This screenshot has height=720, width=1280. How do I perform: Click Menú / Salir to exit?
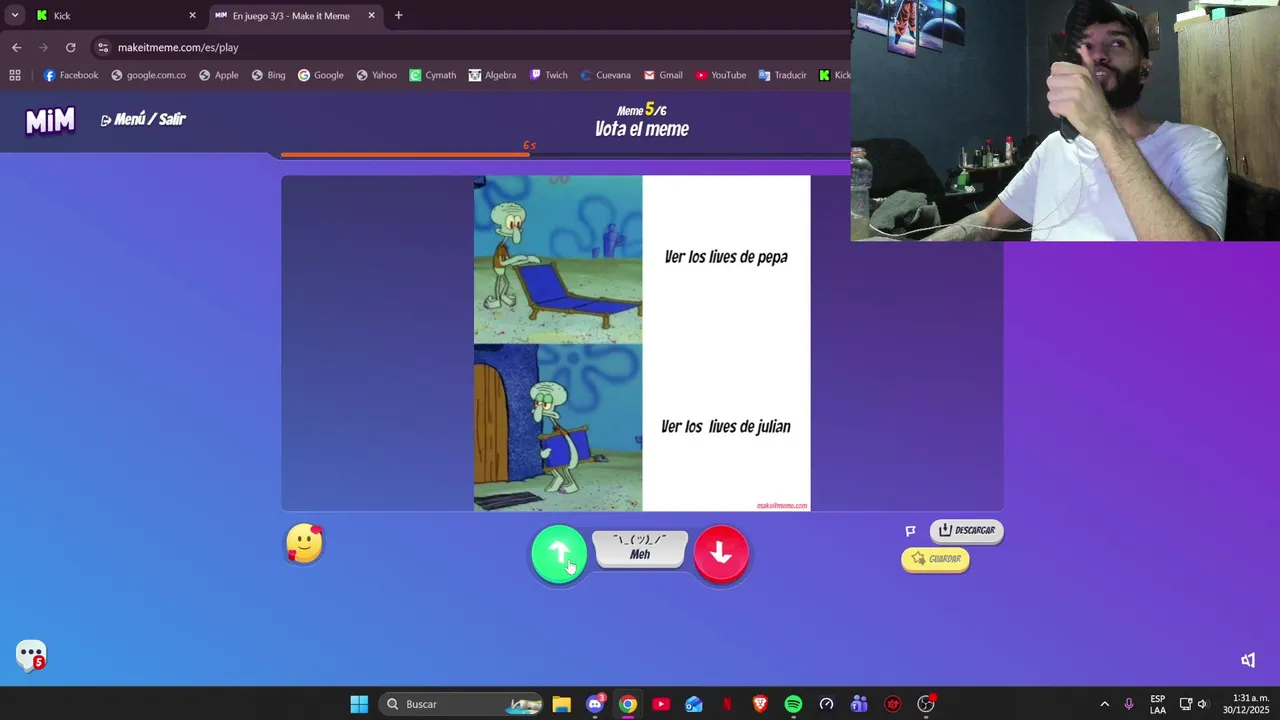[143, 119]
